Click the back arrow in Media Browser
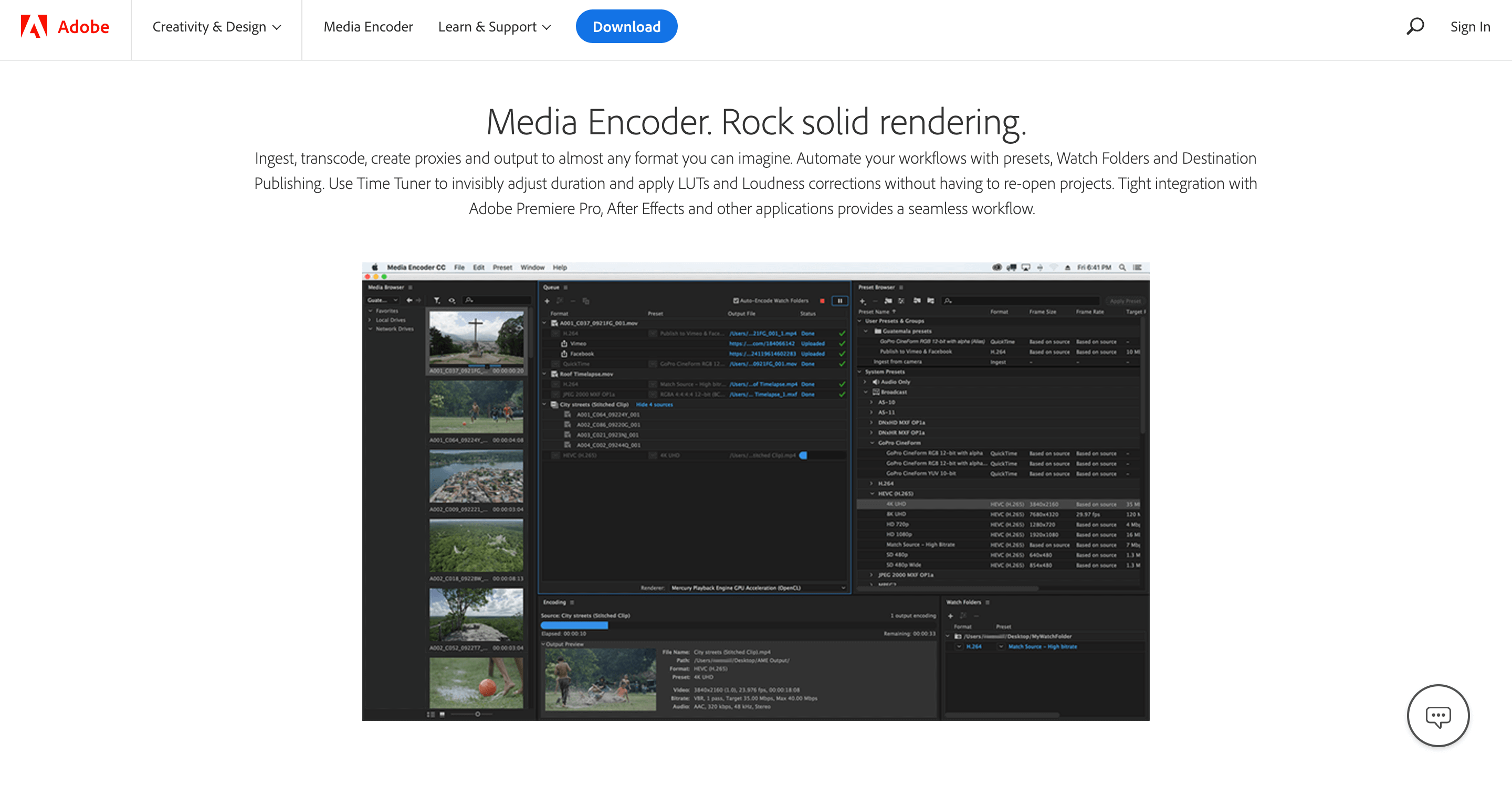This screenshot has width=1512, height=786. (409, 300)
